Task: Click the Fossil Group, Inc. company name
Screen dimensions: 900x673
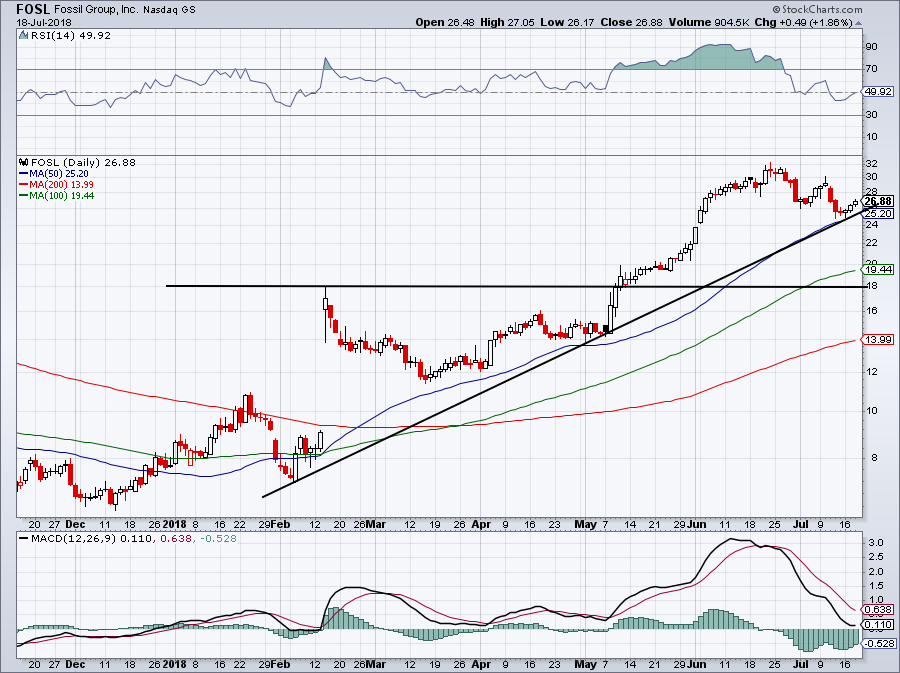Action: coord(96,10)
